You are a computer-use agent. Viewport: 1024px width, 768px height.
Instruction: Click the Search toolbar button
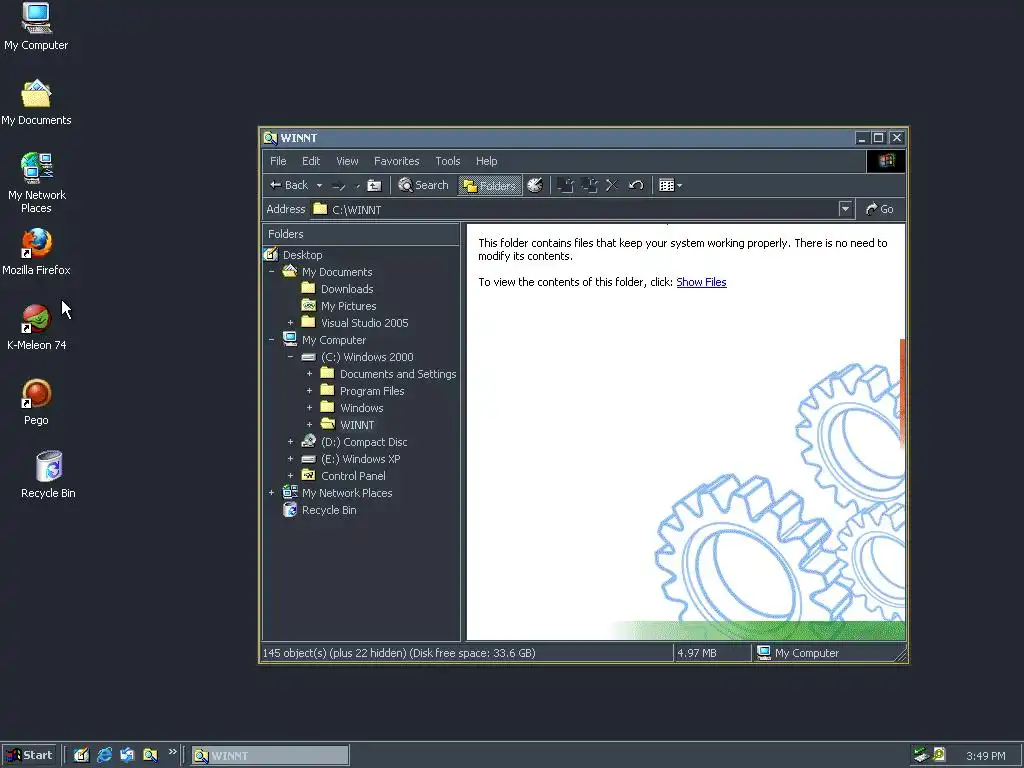tap(423, 185)
